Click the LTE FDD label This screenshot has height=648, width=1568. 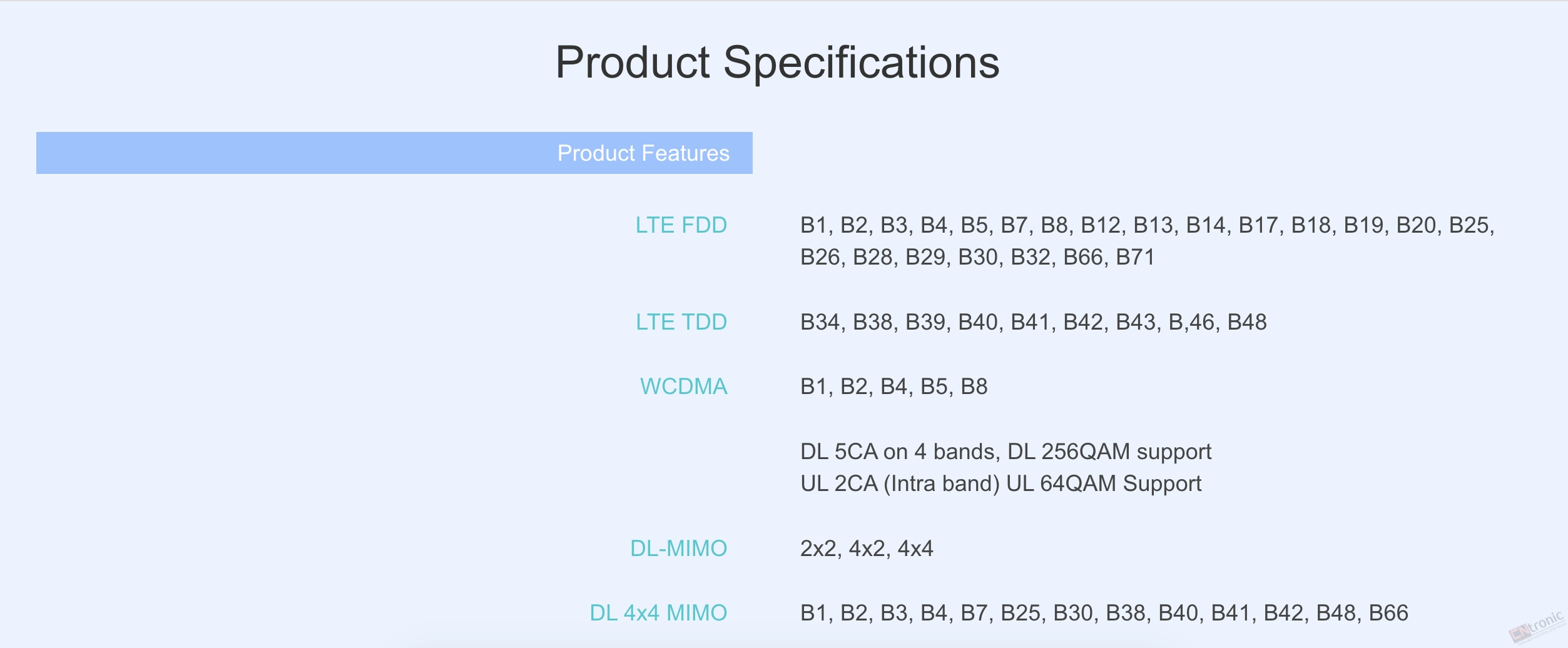coord(681,225)
